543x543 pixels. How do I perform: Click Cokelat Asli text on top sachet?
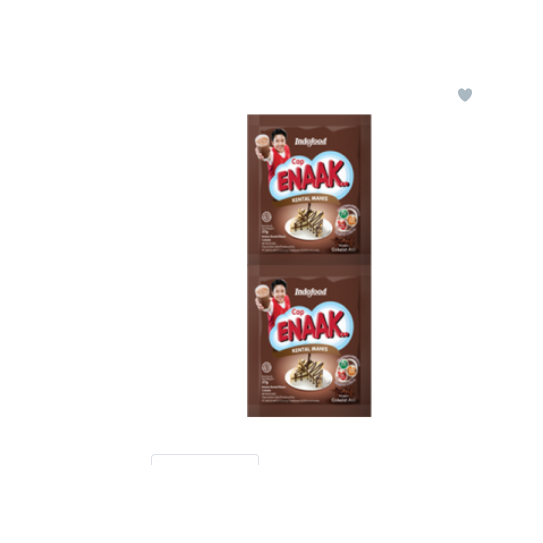pos(343,249)
